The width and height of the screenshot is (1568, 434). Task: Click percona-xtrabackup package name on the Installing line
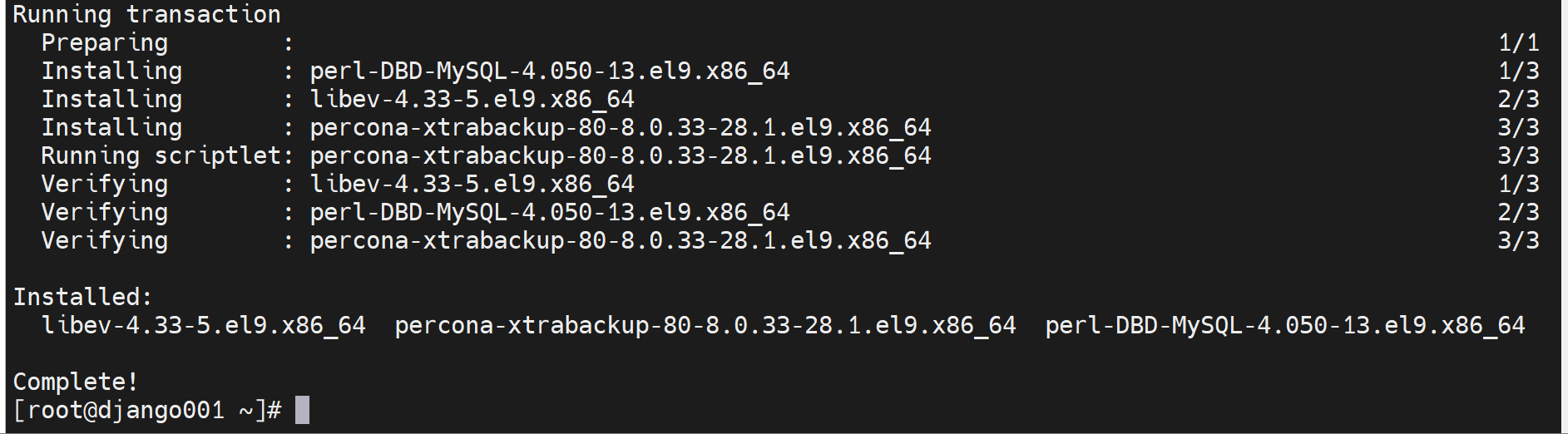click(x=620, y=127)
